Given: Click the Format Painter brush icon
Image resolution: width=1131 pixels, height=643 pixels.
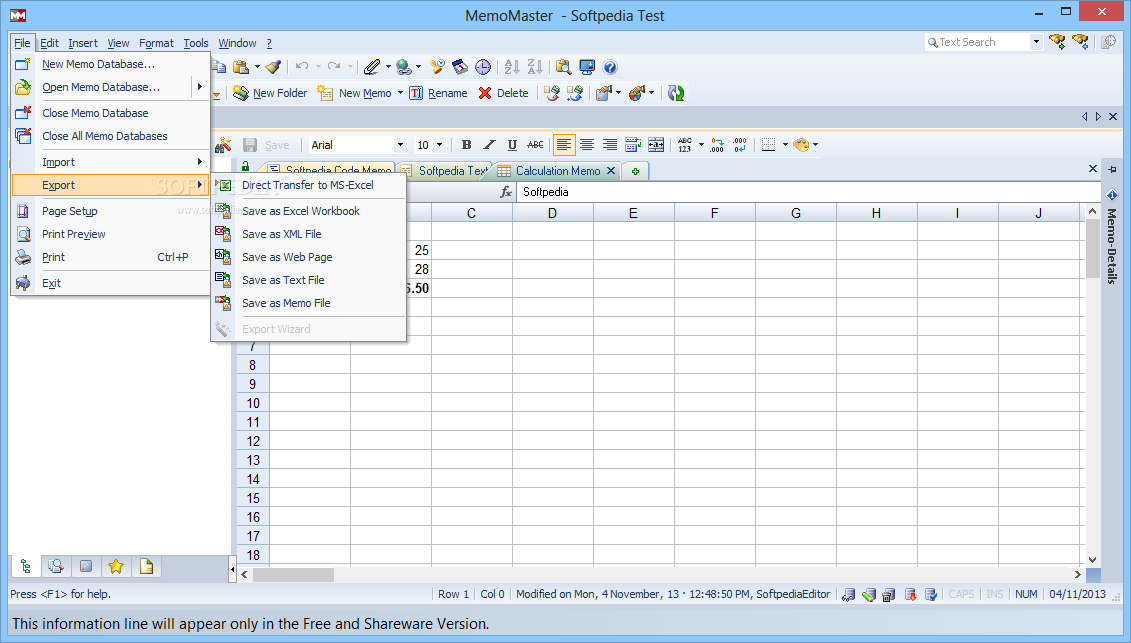Looking at the screenshot, I should coord(273,67).
